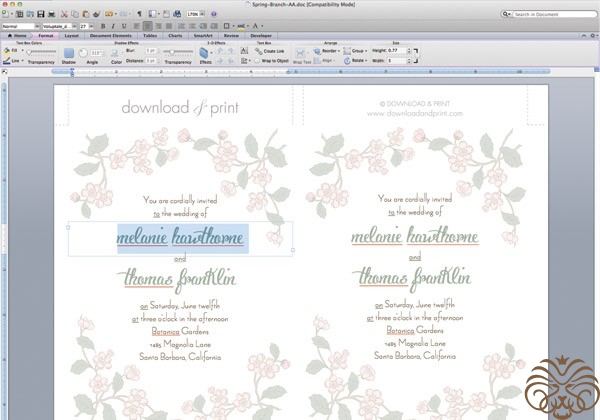Toggle Bold formatting button
The height and width of the screenshot is (420, 600).
(102, 26)
